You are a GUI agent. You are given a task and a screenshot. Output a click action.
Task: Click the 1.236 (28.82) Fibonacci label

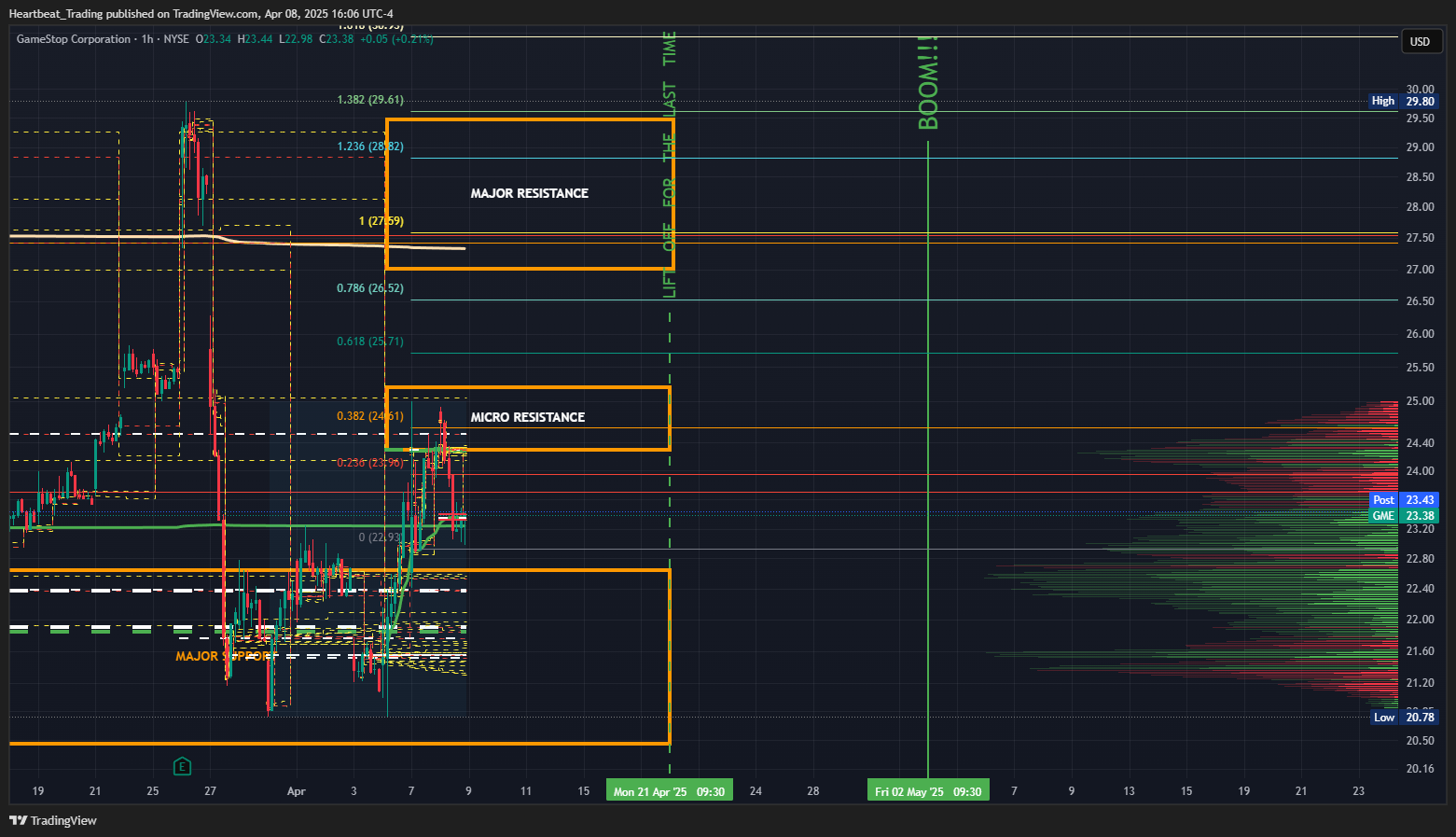[370, 146]
